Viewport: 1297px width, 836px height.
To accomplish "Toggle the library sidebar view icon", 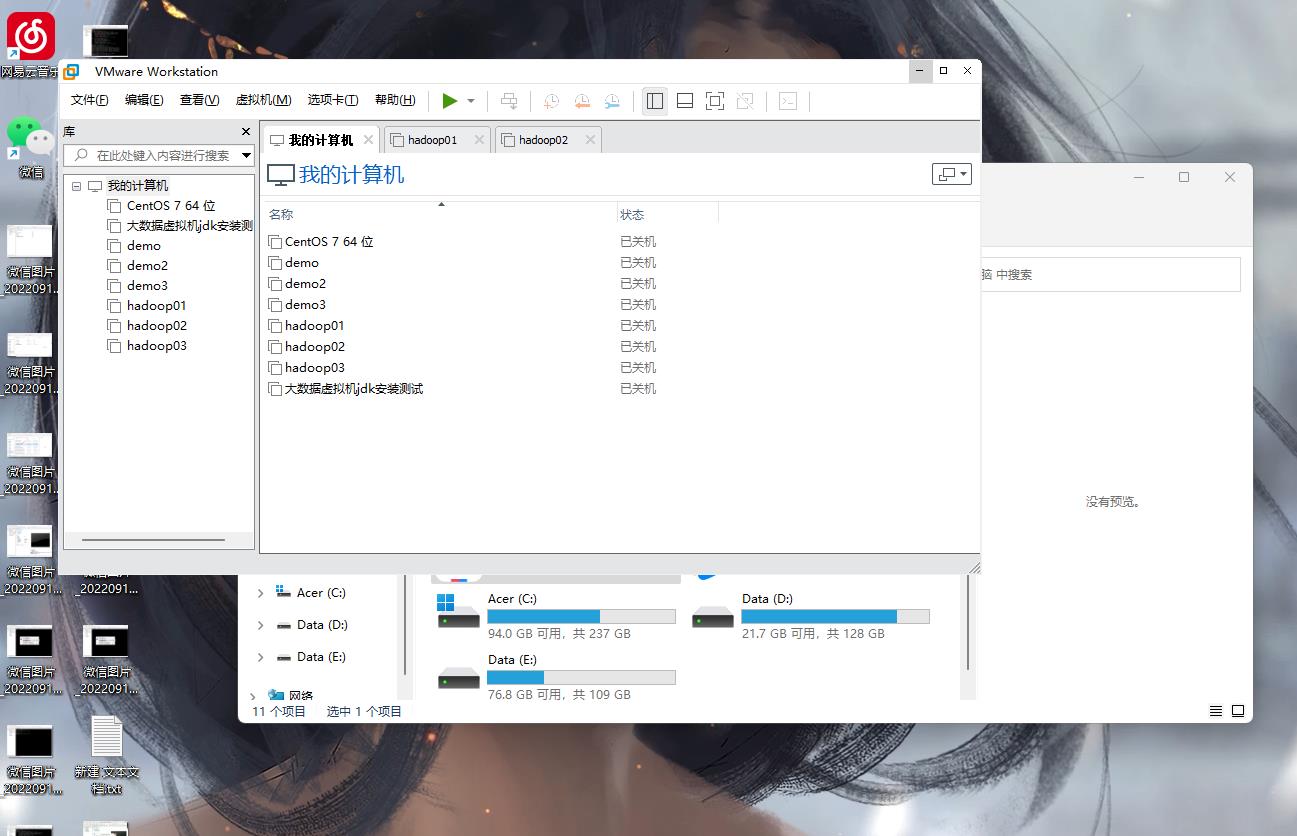I will pyautogui.click(x=655, y=100).
